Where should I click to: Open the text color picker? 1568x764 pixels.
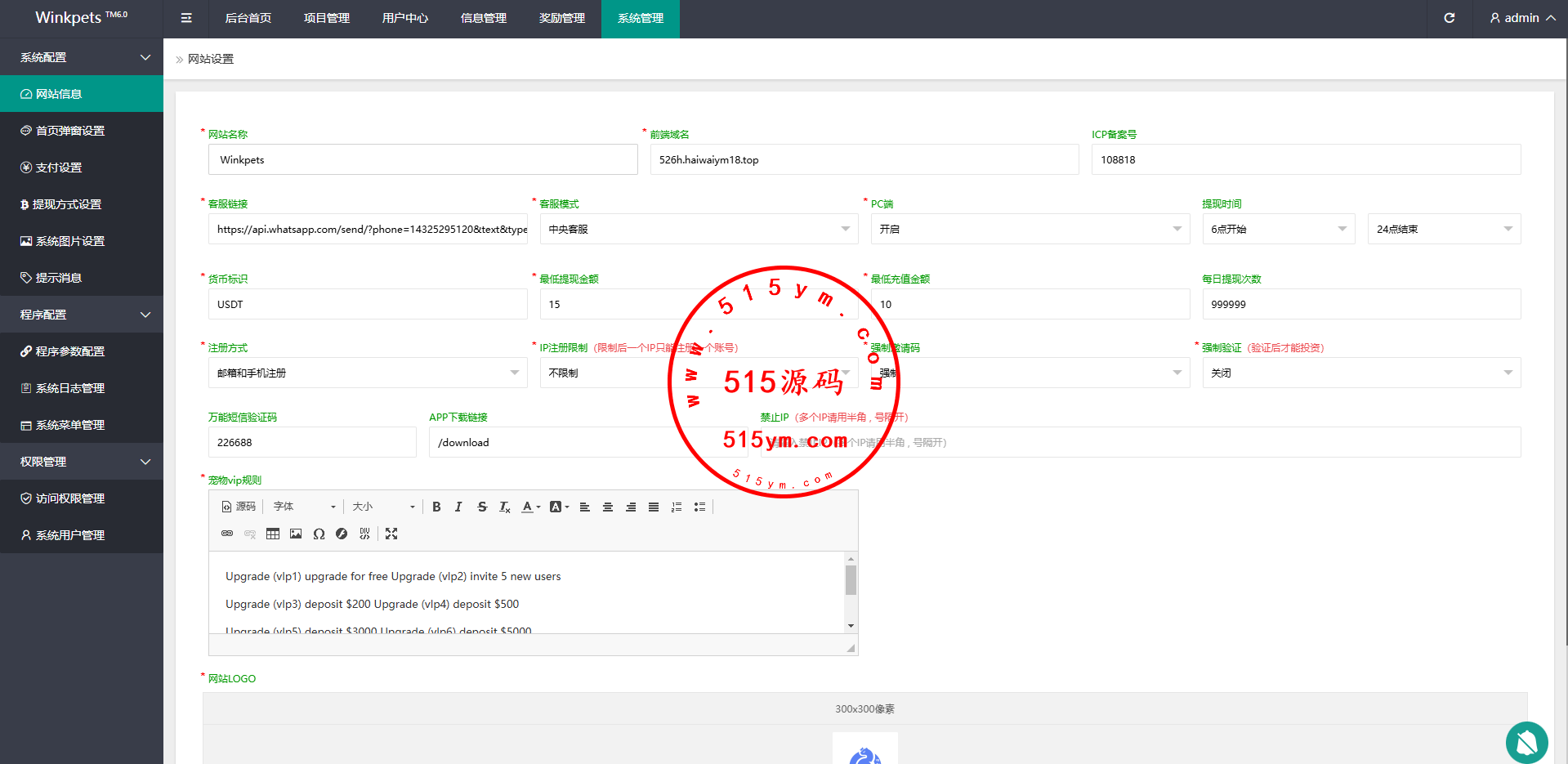[531, 507]
